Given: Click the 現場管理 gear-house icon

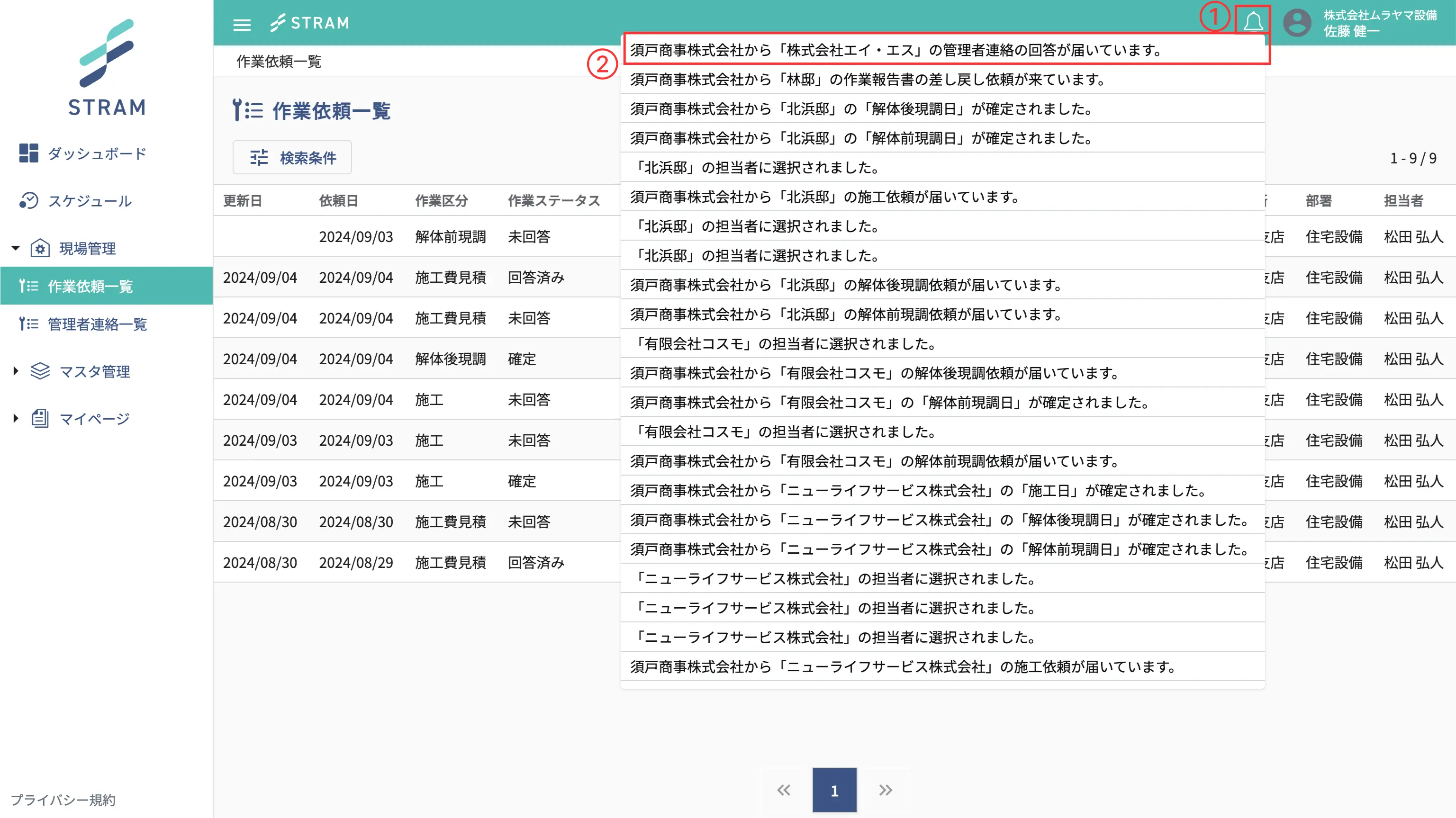Looking at the screenshot, I should click(40, 248).
